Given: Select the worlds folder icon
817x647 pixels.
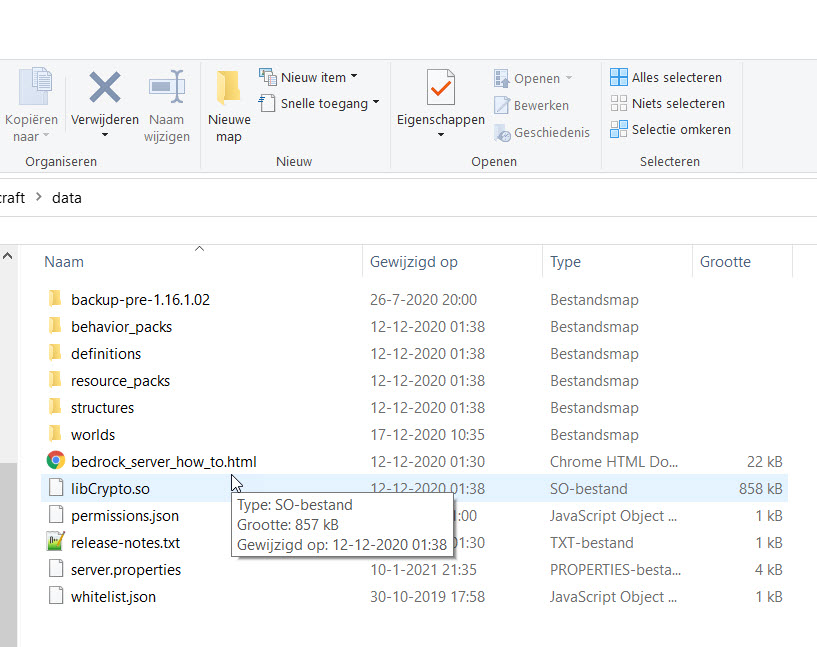Looking at the screenshot, I should (x=55, y=434).
